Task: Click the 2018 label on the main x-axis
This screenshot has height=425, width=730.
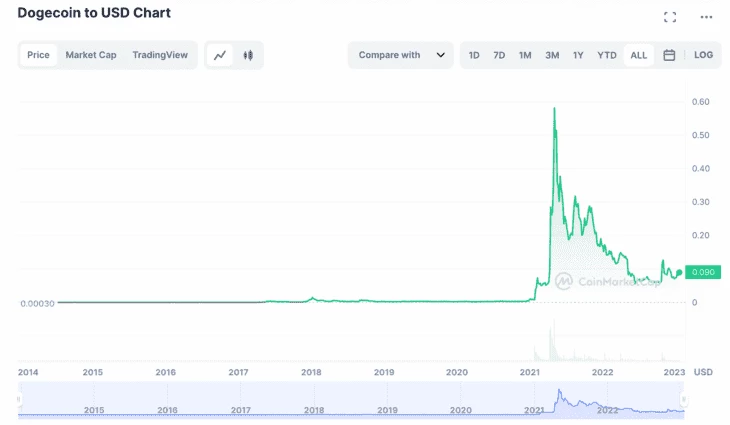Action: point(311,372)
